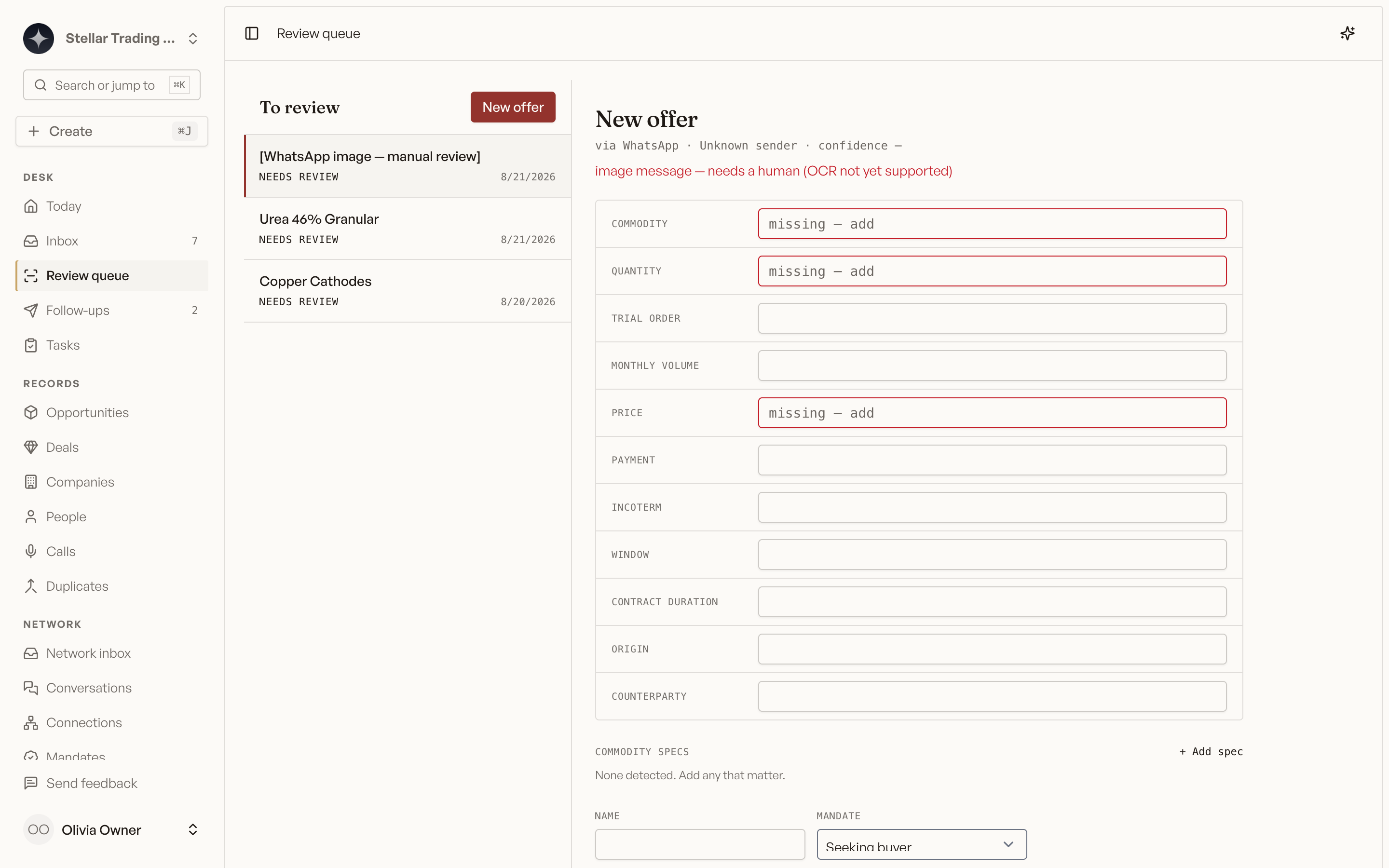Open the Mandate dropdown
Screen dimensions: 1389x868
922,844
